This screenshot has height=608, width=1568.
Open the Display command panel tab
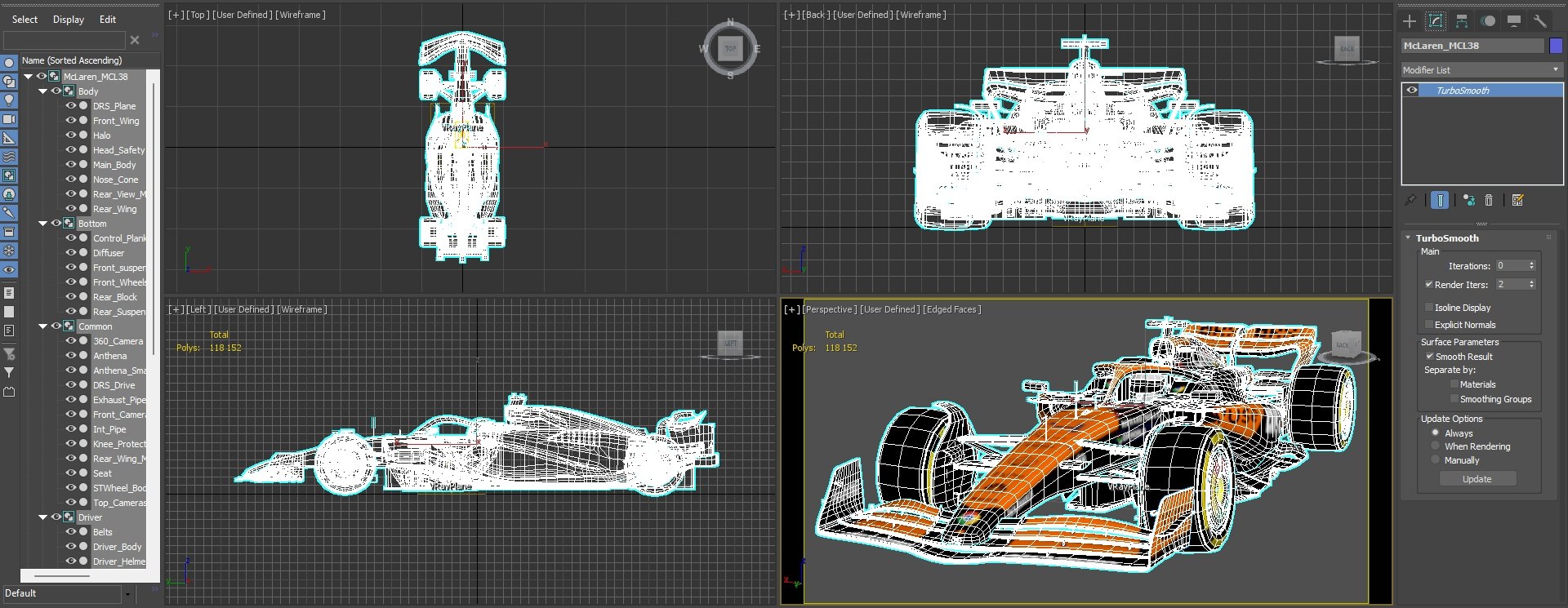(1514, 21)
